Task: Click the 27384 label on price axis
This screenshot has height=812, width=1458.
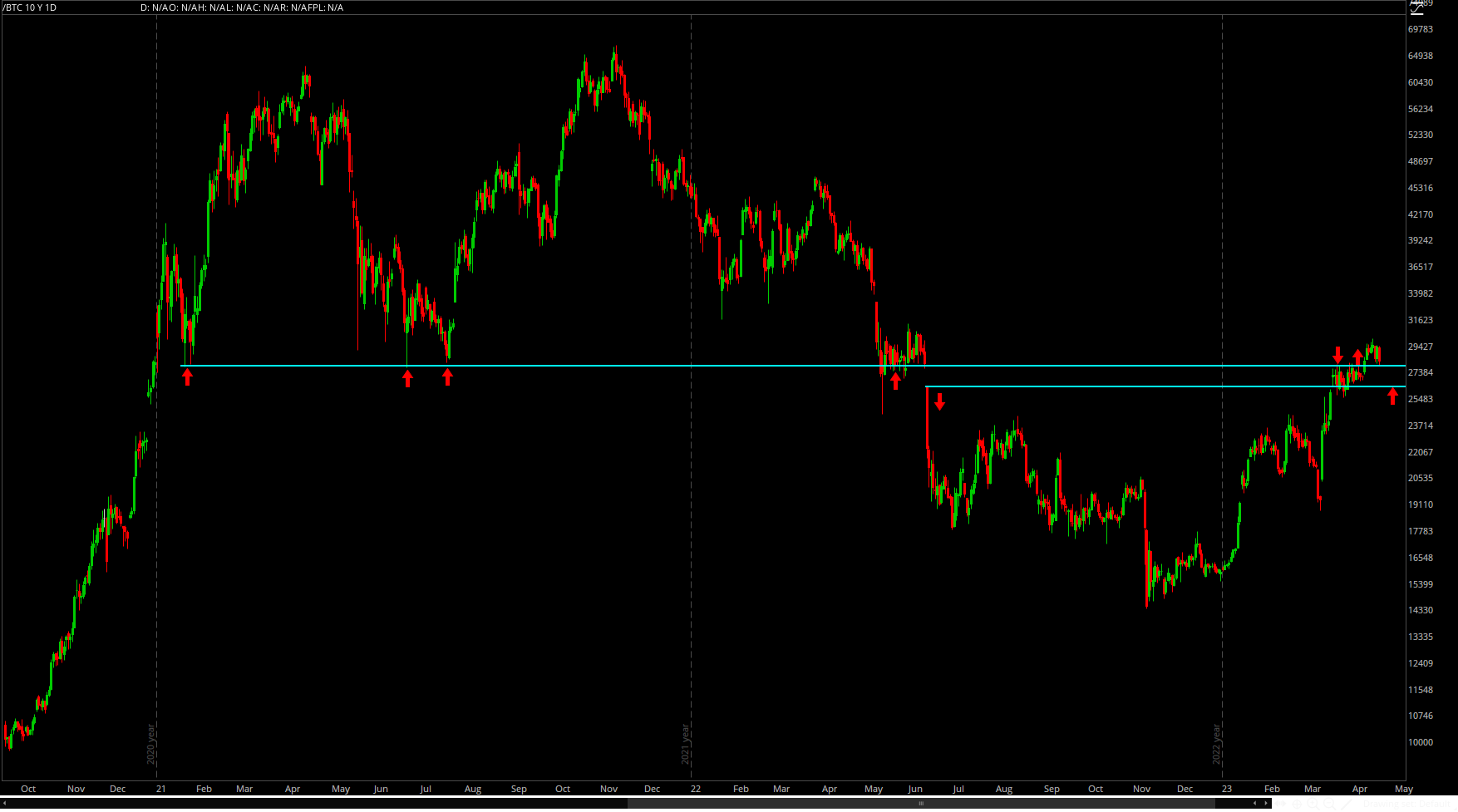Action: pyautogui.click(x=1420, y=372)
